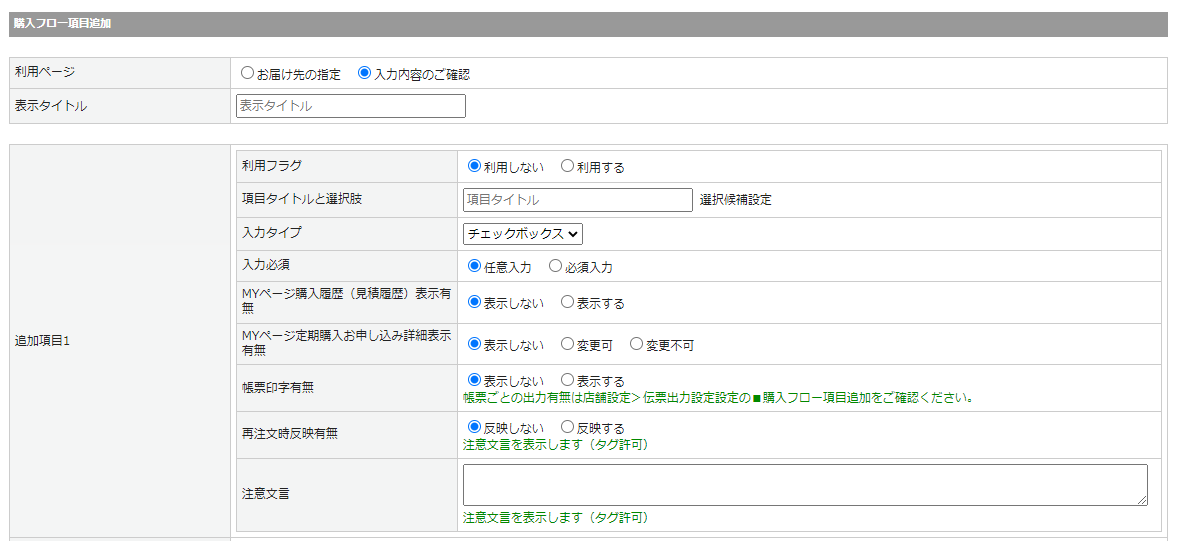Screen dimensions: 1179x541
Task: Click the 項目タイトル input field
Action: 577,200
